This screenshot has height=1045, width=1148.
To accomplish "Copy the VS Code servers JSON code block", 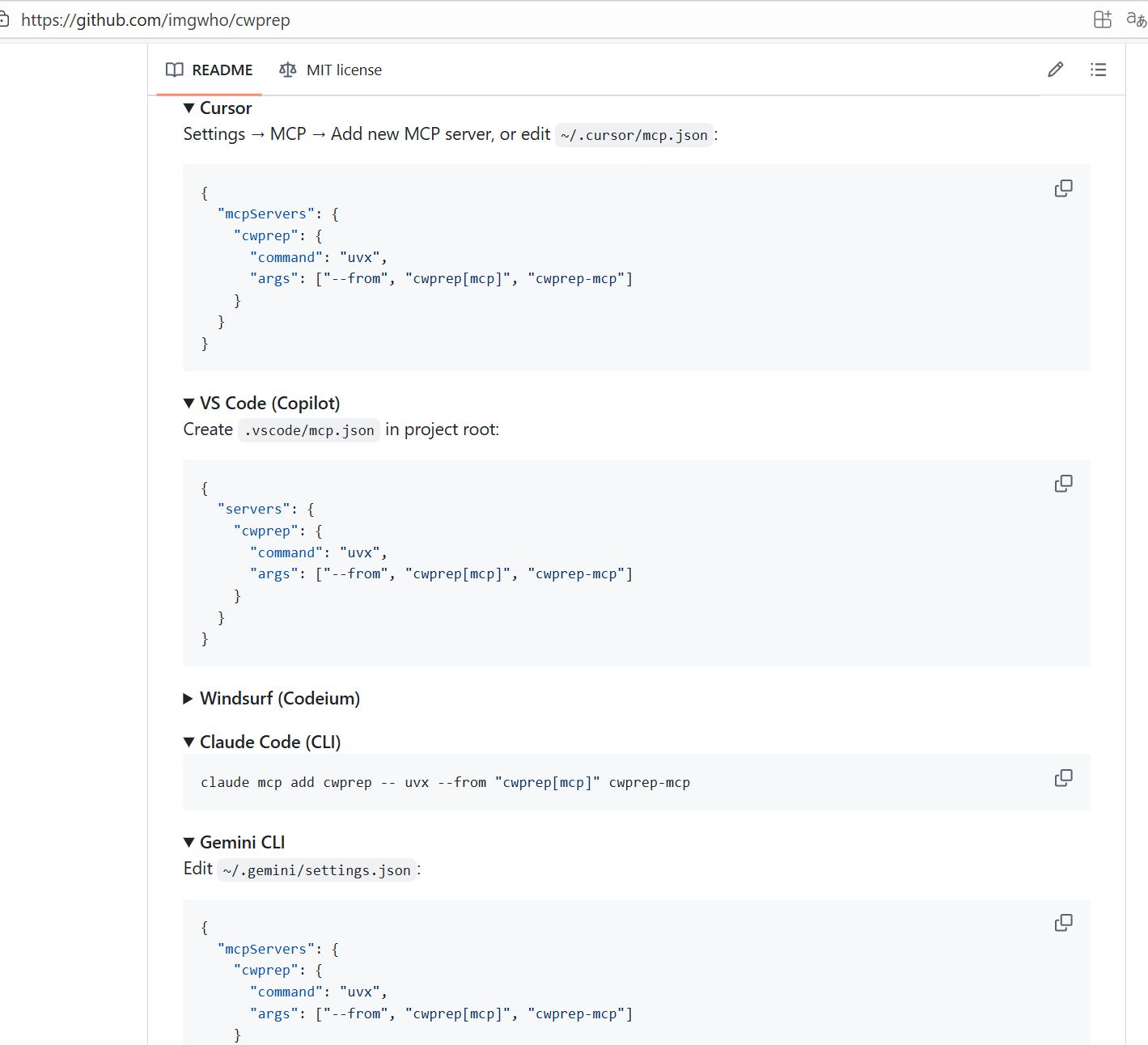I will 1063,484.
